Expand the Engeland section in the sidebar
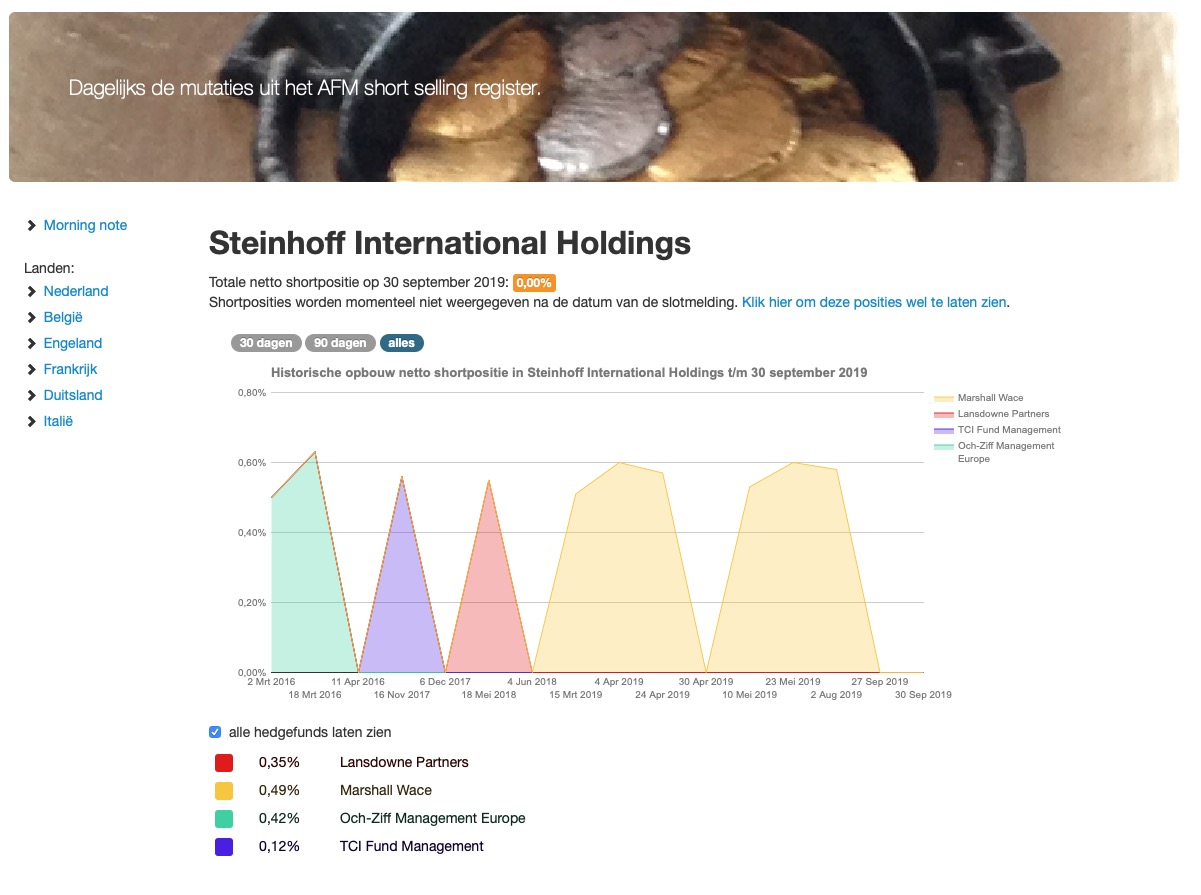This screenshot has height=895, width=1201. [x=31, y=343]
